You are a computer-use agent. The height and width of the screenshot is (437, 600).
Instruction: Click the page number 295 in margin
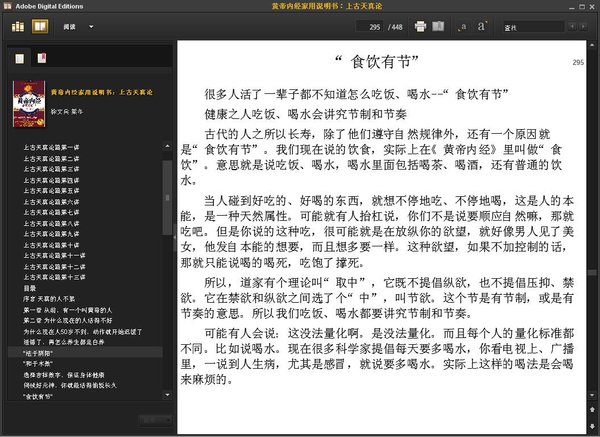(x=578, y=62)
